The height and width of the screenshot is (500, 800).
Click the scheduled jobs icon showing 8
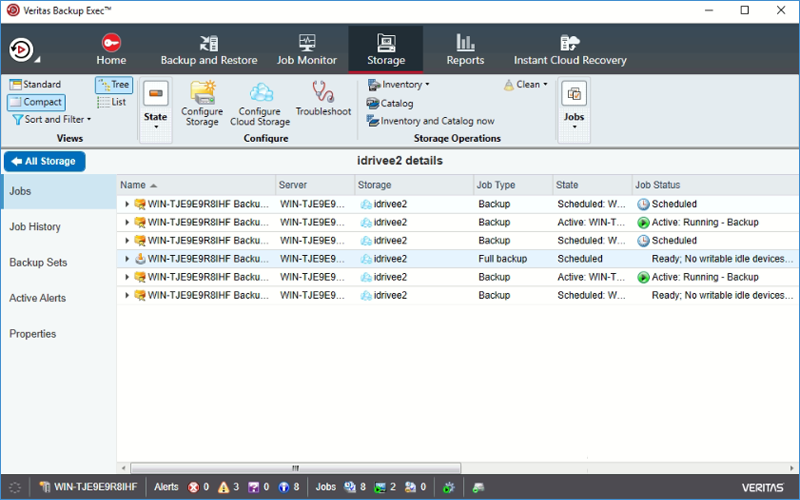tap(349, 487)
